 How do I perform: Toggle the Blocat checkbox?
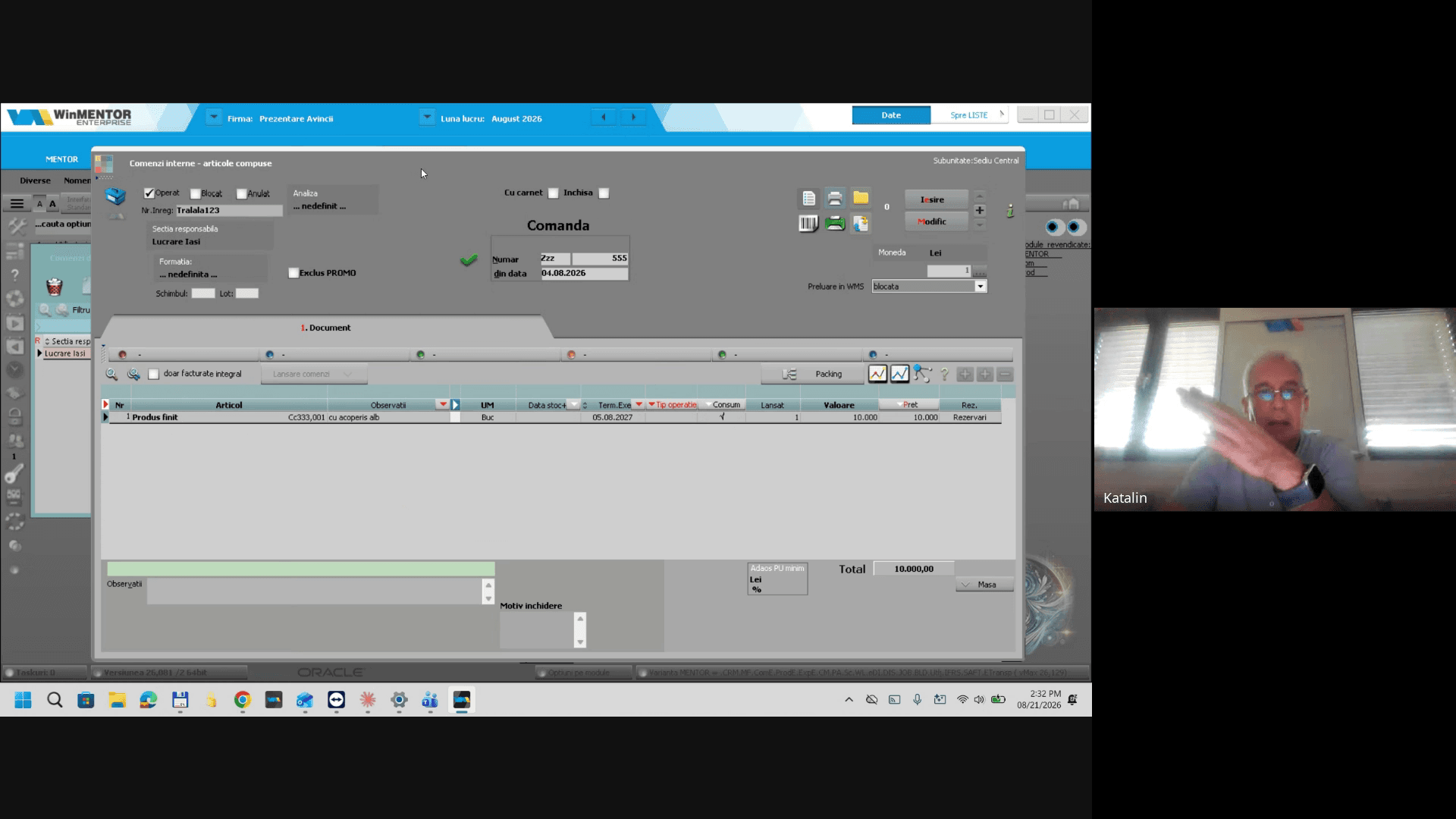pyautogui.click(x=195, y=194)
